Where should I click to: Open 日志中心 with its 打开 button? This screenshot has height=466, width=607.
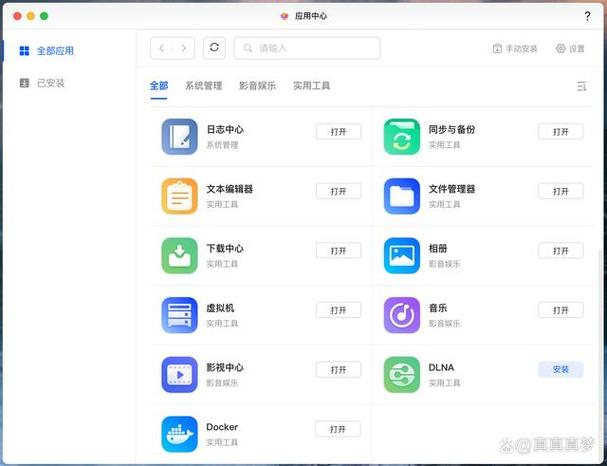pos(338,132)
